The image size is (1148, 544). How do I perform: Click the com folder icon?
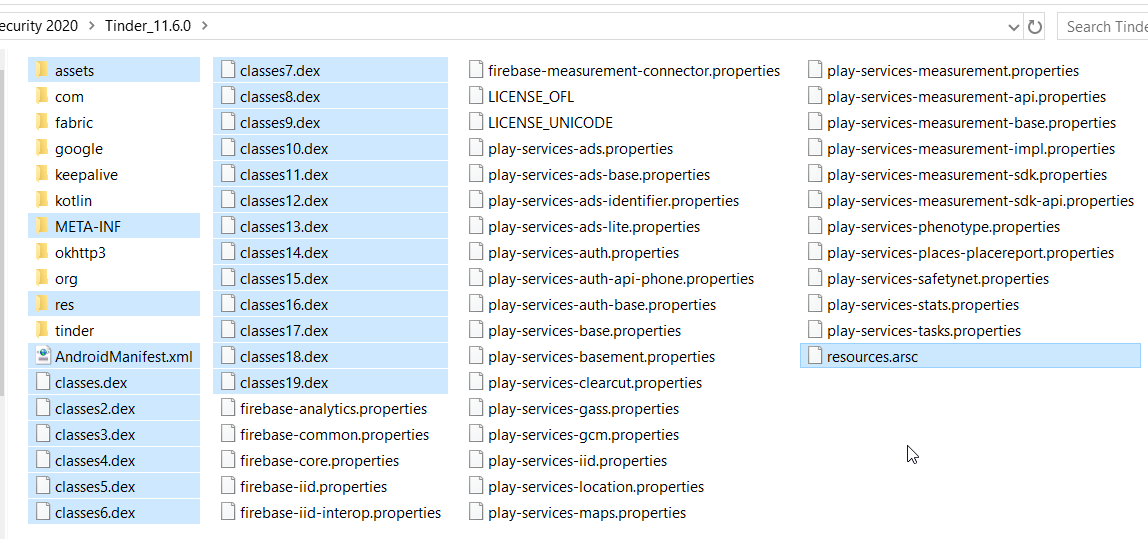point(42,96)
